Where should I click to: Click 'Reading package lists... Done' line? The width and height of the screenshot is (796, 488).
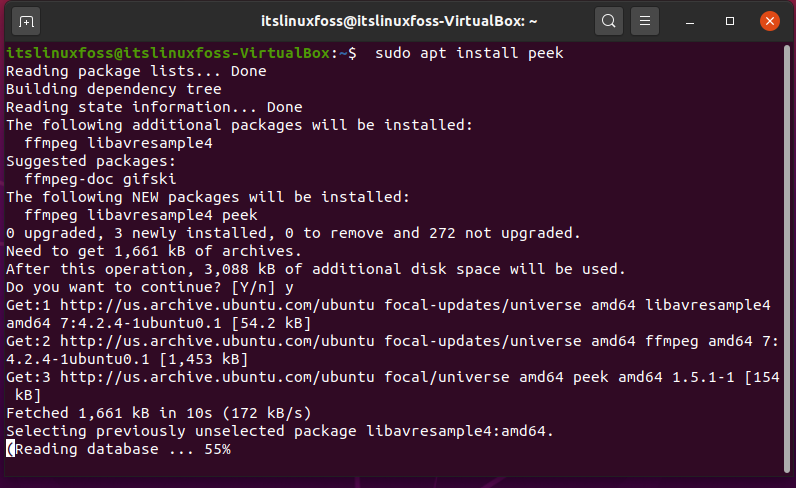(x=136, y=71)
